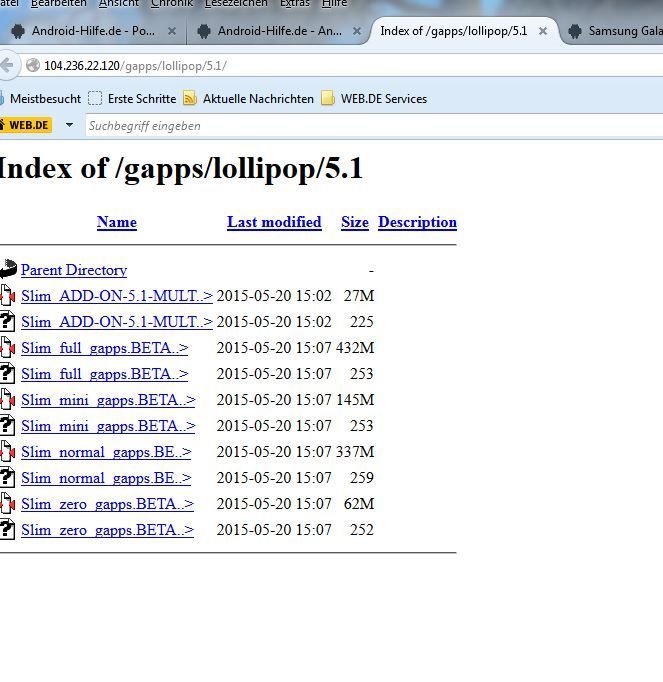663x682 pixels.
Task: Click the WEB.DE toolbar logo button
Action: click(26, 125)
